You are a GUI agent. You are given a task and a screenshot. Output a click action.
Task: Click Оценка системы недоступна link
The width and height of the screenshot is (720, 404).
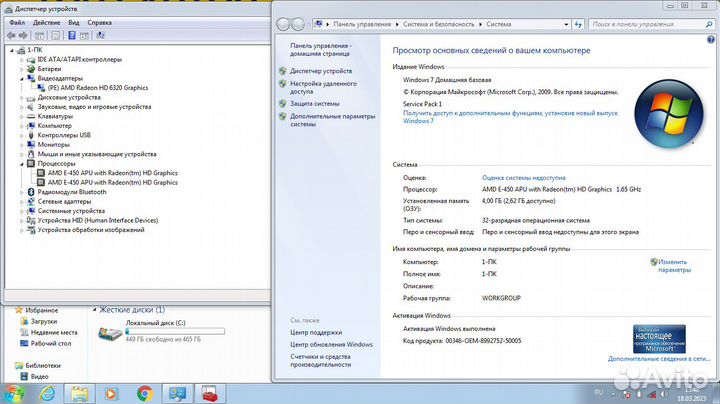point(523,178)
